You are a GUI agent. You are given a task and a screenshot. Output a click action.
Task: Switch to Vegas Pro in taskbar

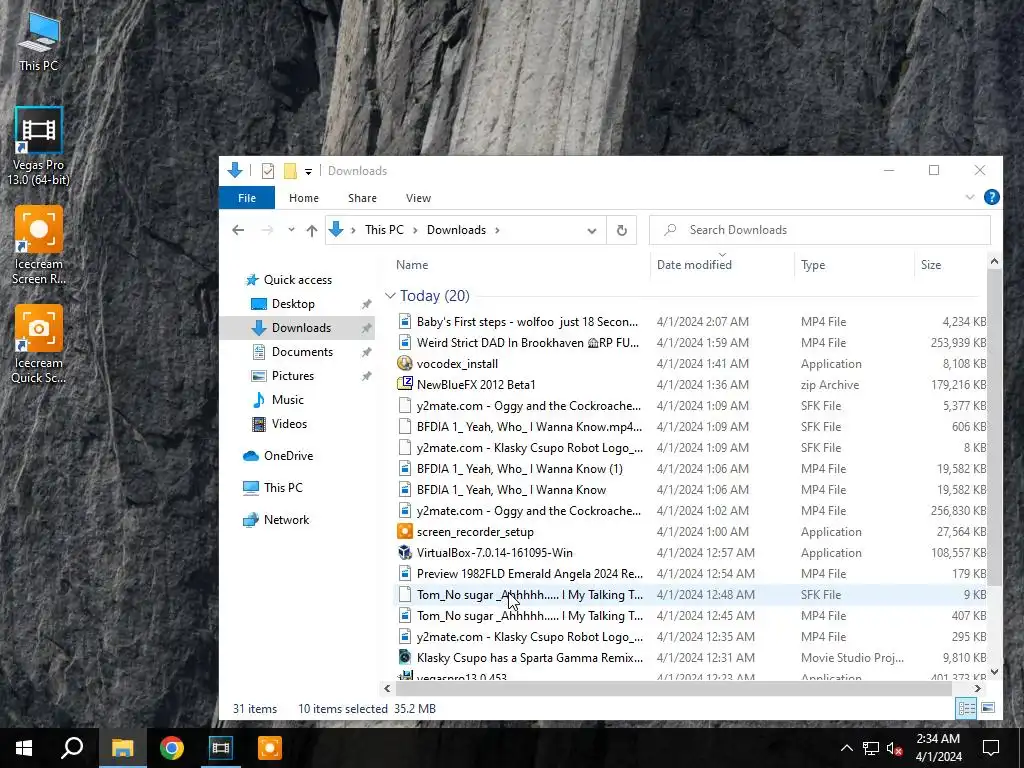pyautogui.click(x=221, y=748)
